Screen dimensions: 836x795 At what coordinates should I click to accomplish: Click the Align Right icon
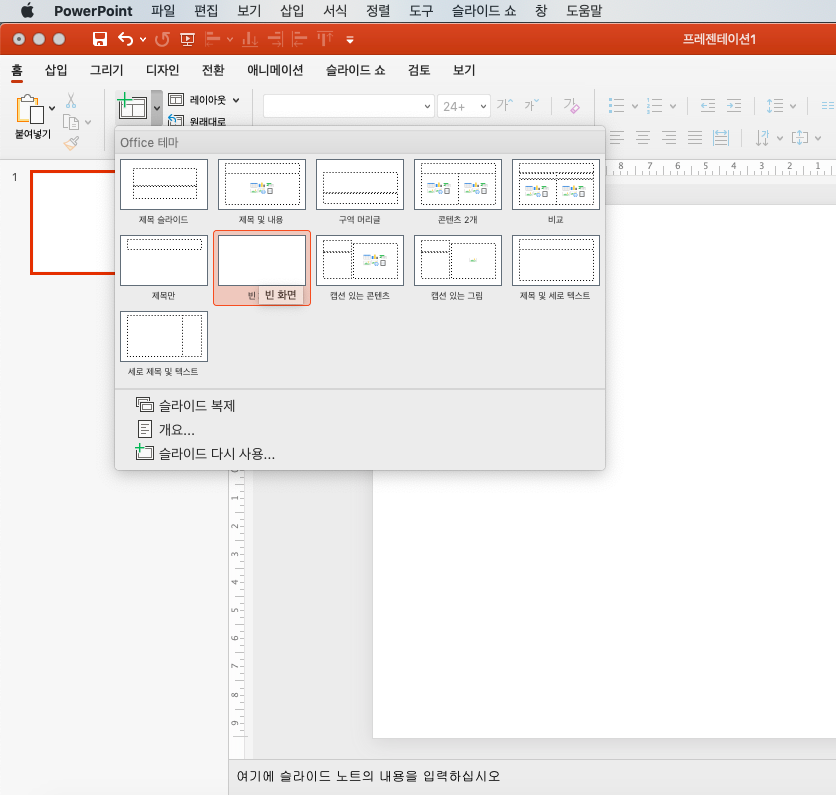(669, 138)
